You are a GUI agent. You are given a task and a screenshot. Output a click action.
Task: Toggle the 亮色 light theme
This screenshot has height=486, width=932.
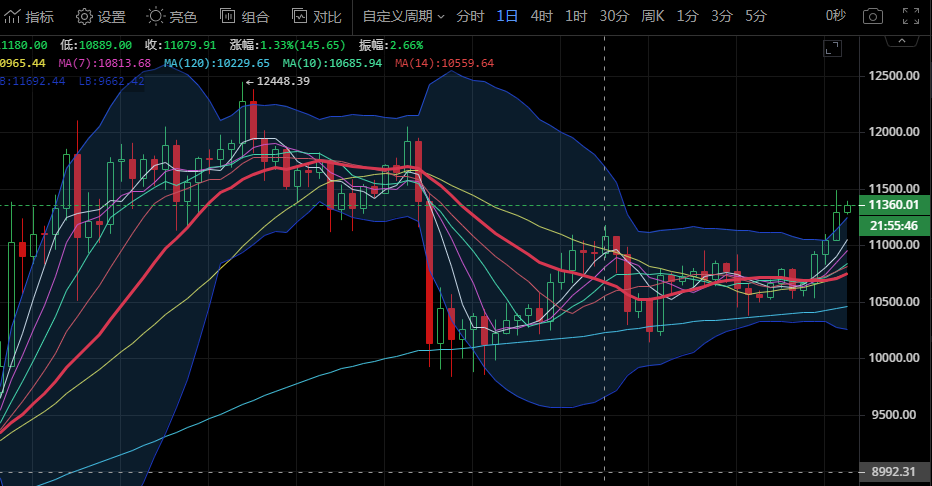172,16
